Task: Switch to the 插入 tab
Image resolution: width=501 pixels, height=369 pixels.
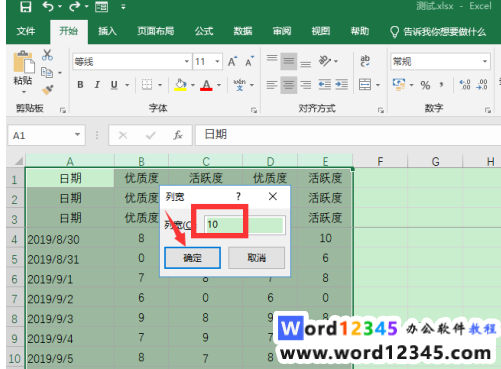Action: tap(107, 31)
